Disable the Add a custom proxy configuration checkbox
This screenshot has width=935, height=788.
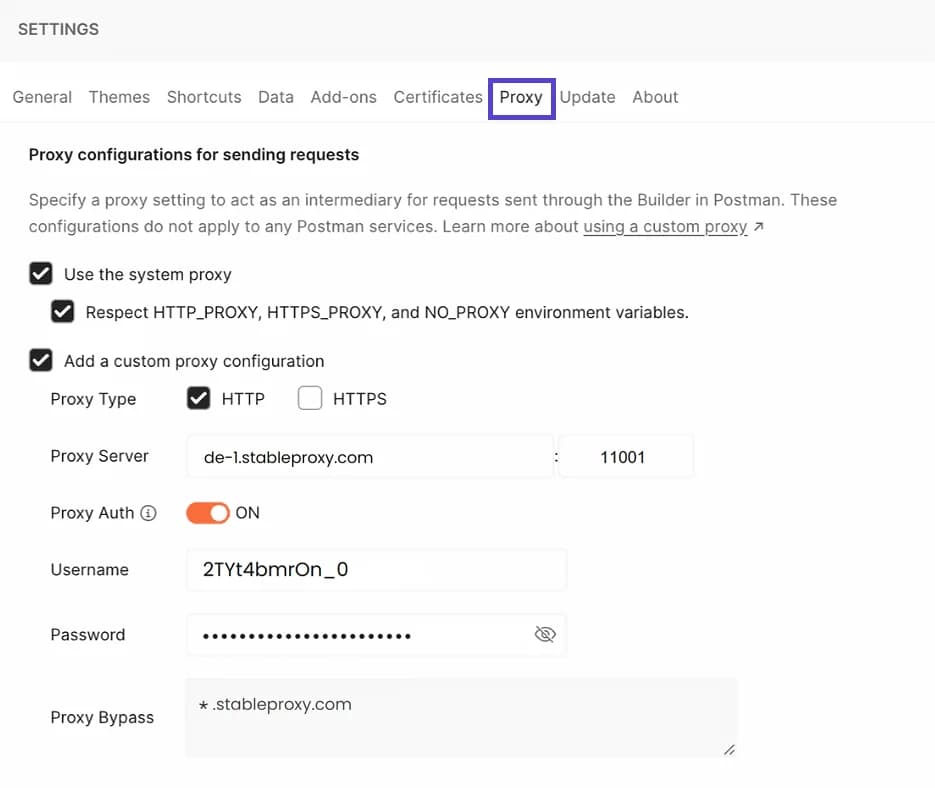click(x=41, y=360)
